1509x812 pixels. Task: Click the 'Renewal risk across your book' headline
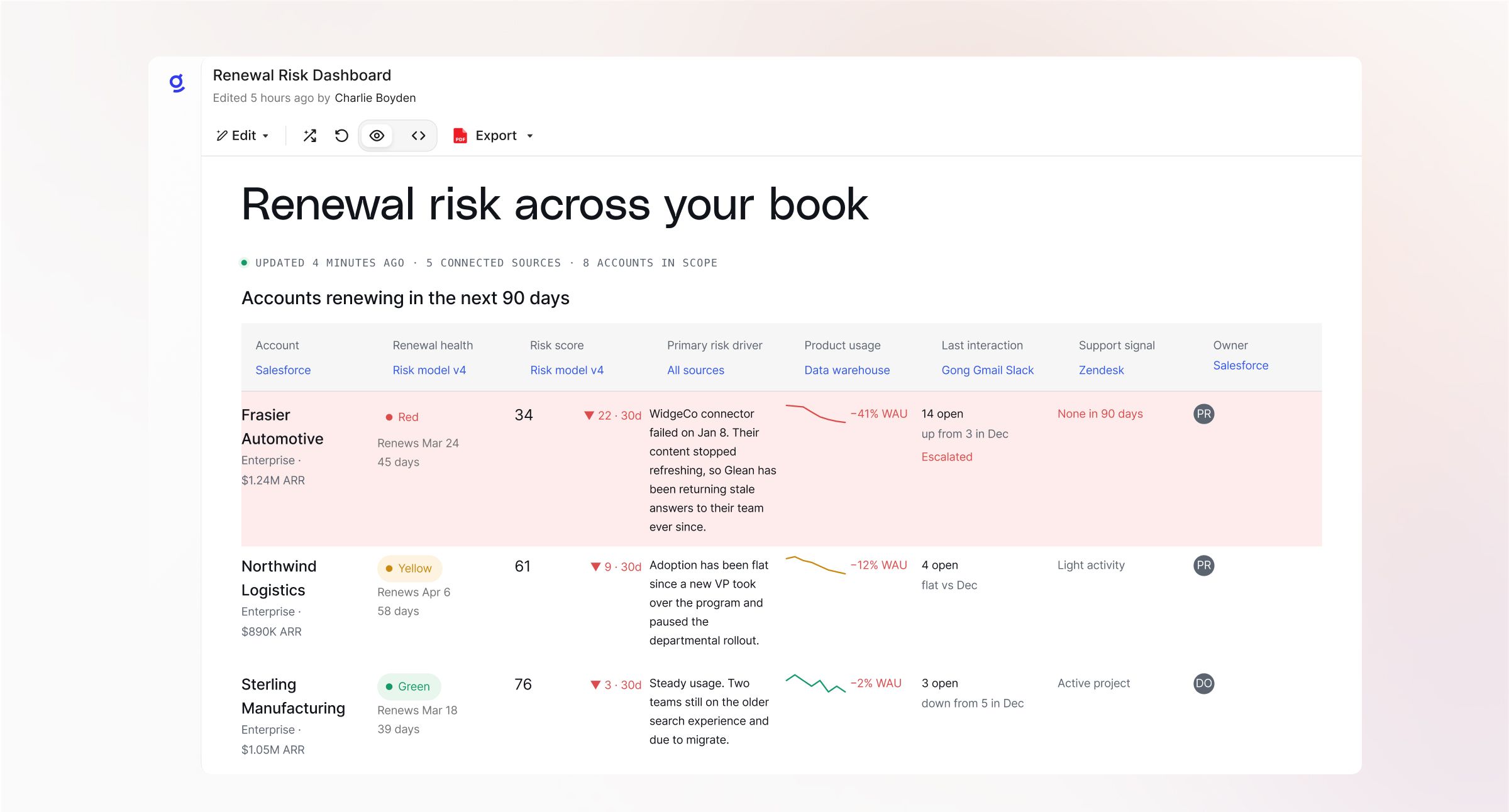click(555, 205)
